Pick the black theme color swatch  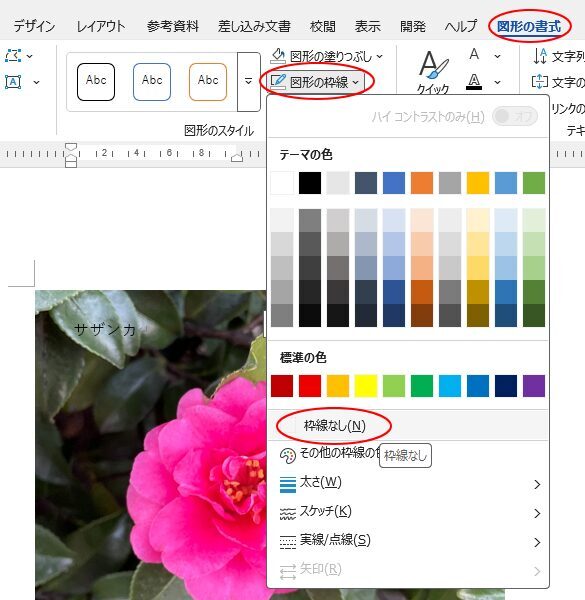(310, 183)
